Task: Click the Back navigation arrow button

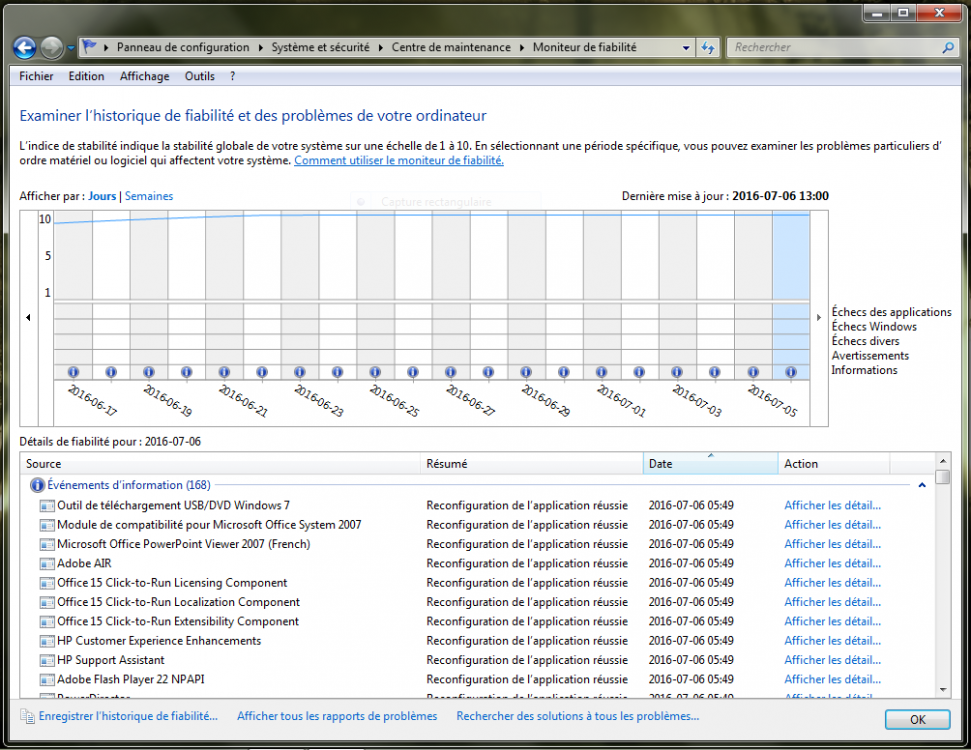Action: coord(24,47)
